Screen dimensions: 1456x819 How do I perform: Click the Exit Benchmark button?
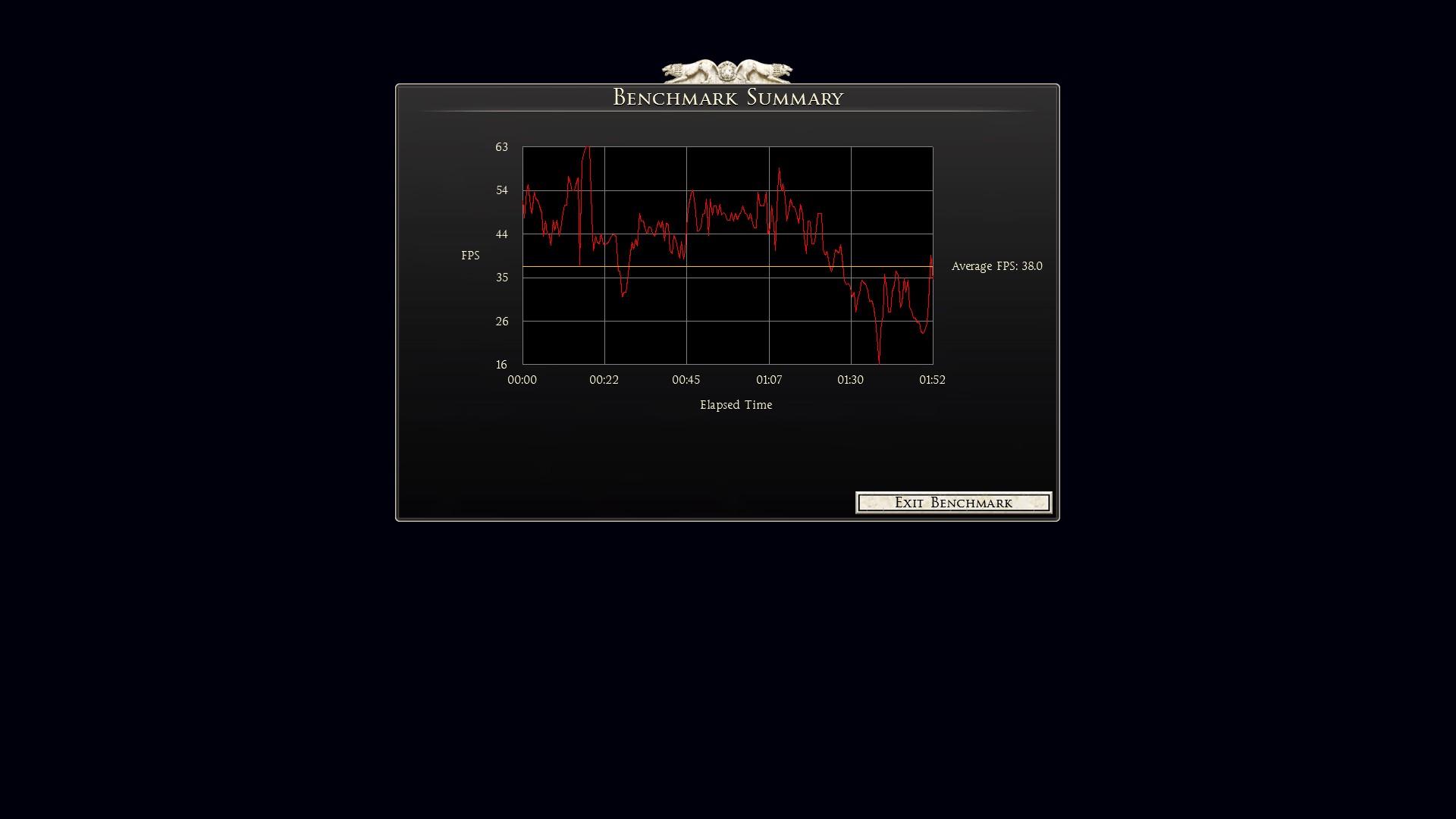pos(953,503)
